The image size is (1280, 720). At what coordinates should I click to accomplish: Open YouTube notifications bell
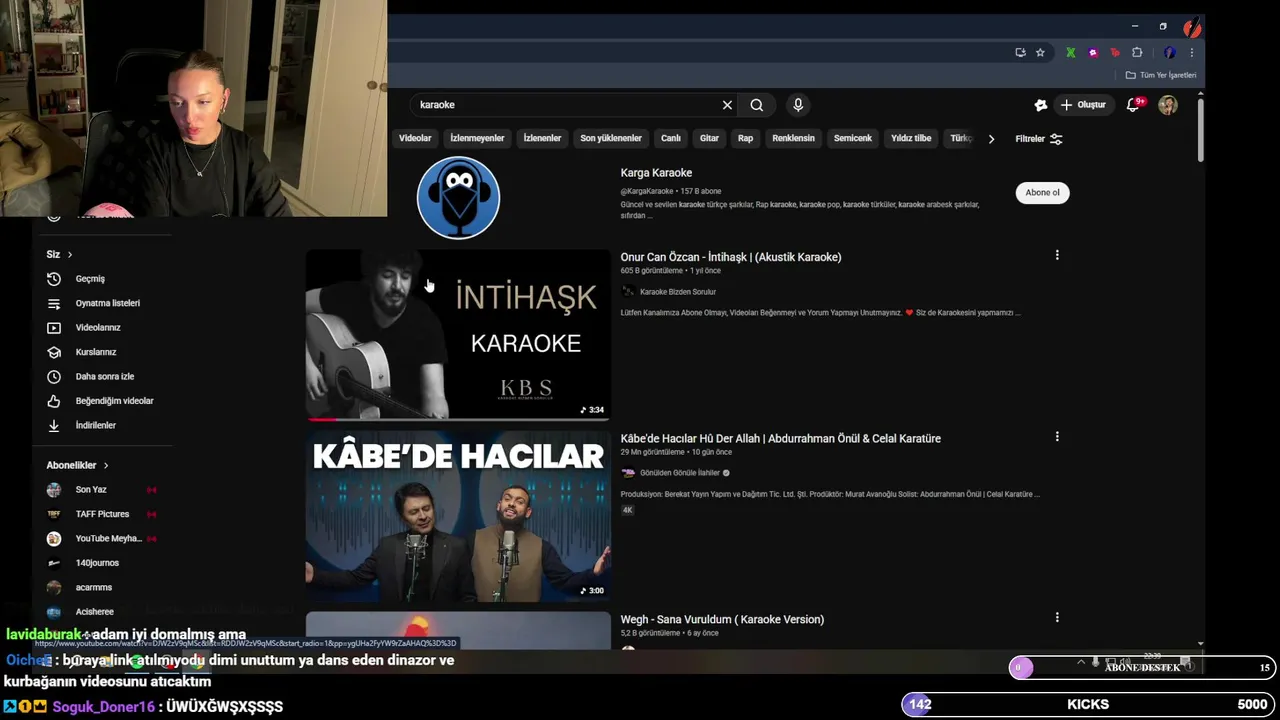point(1133,105)
